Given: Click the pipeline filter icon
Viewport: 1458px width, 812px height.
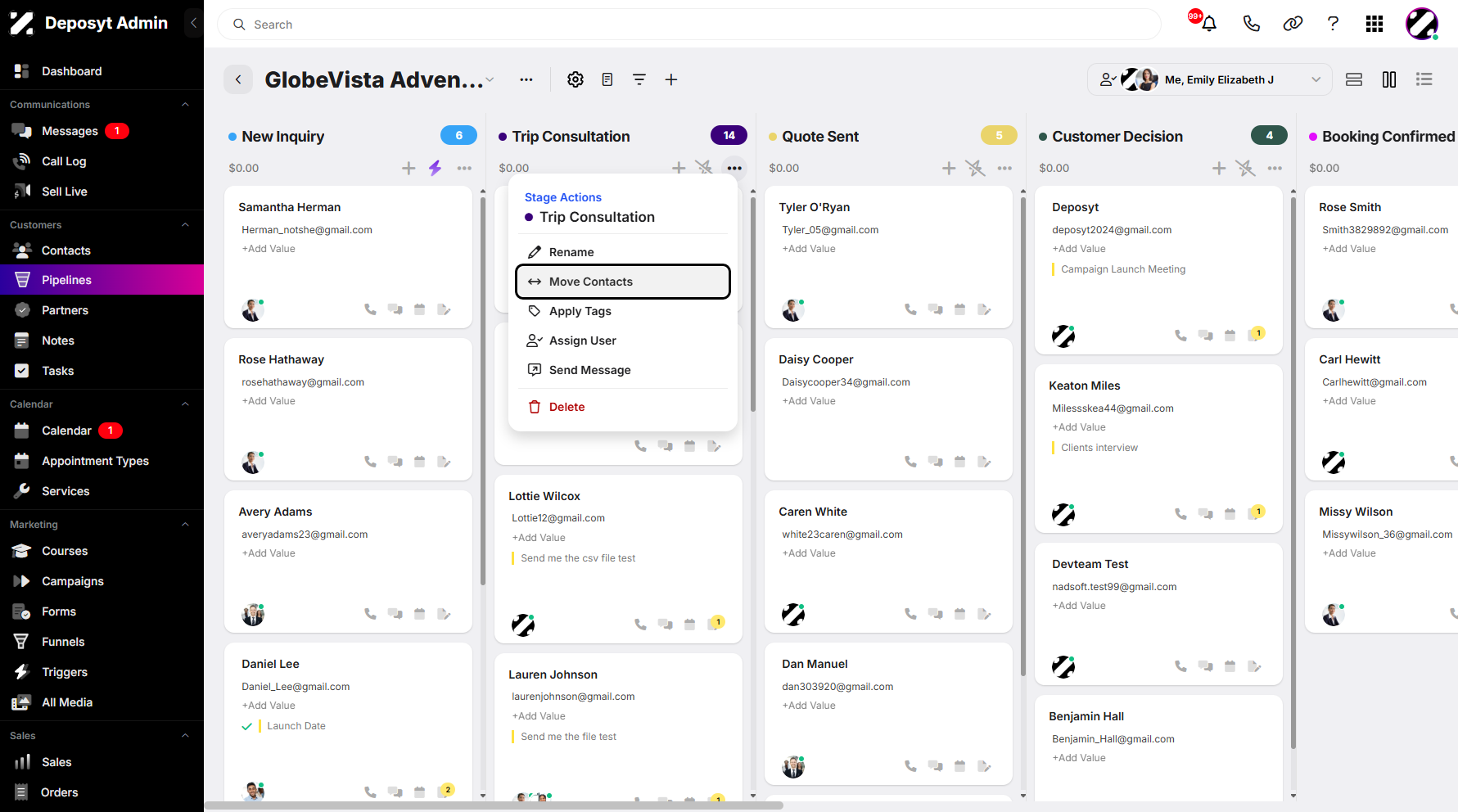Looking at the screenshot, I should 639,79.
